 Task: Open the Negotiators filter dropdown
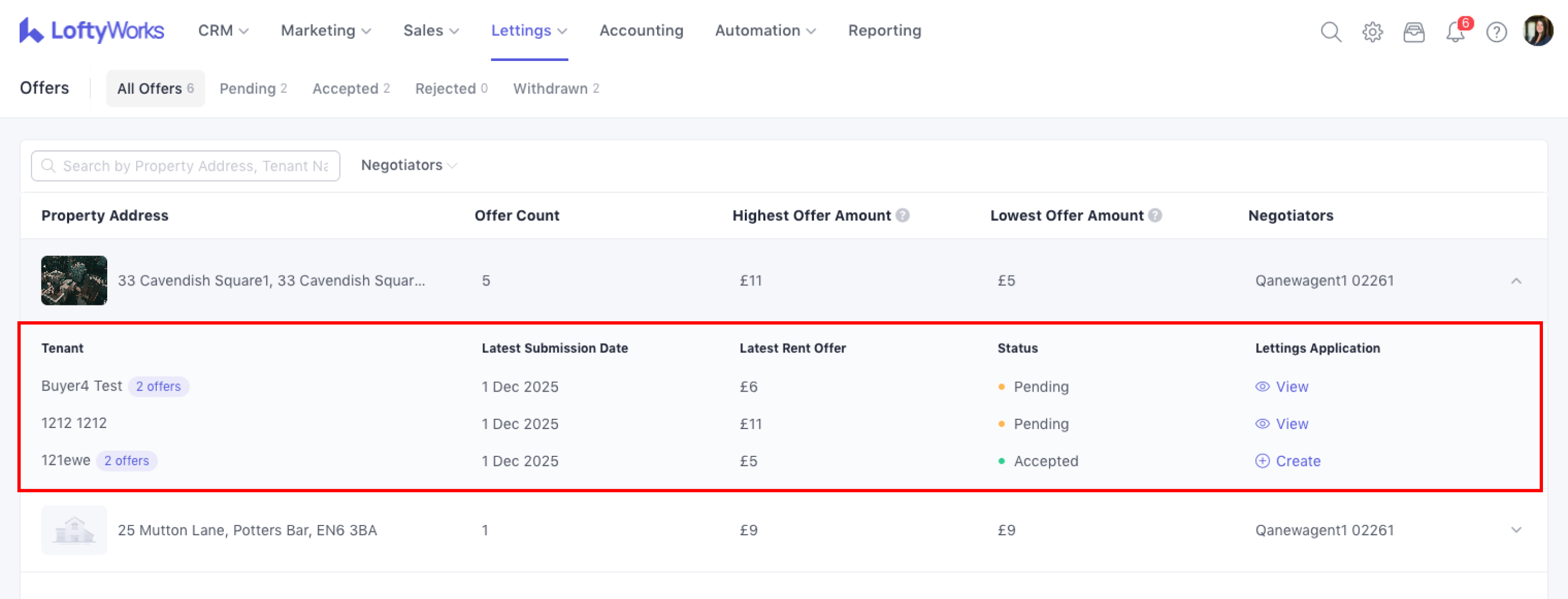click(x=408, y=165)
